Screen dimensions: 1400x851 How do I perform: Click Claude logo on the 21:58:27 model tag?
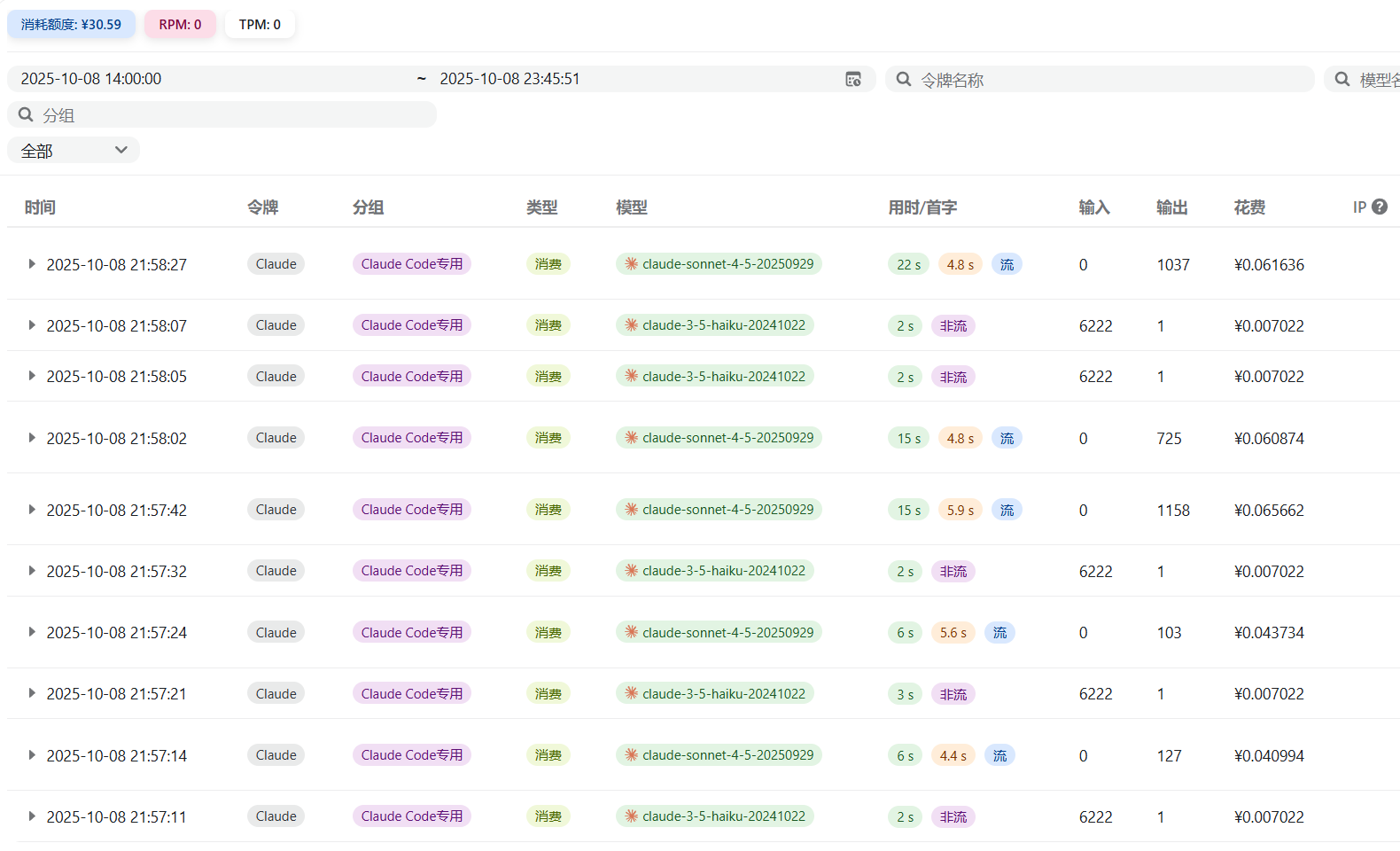[x=632, y=263]
